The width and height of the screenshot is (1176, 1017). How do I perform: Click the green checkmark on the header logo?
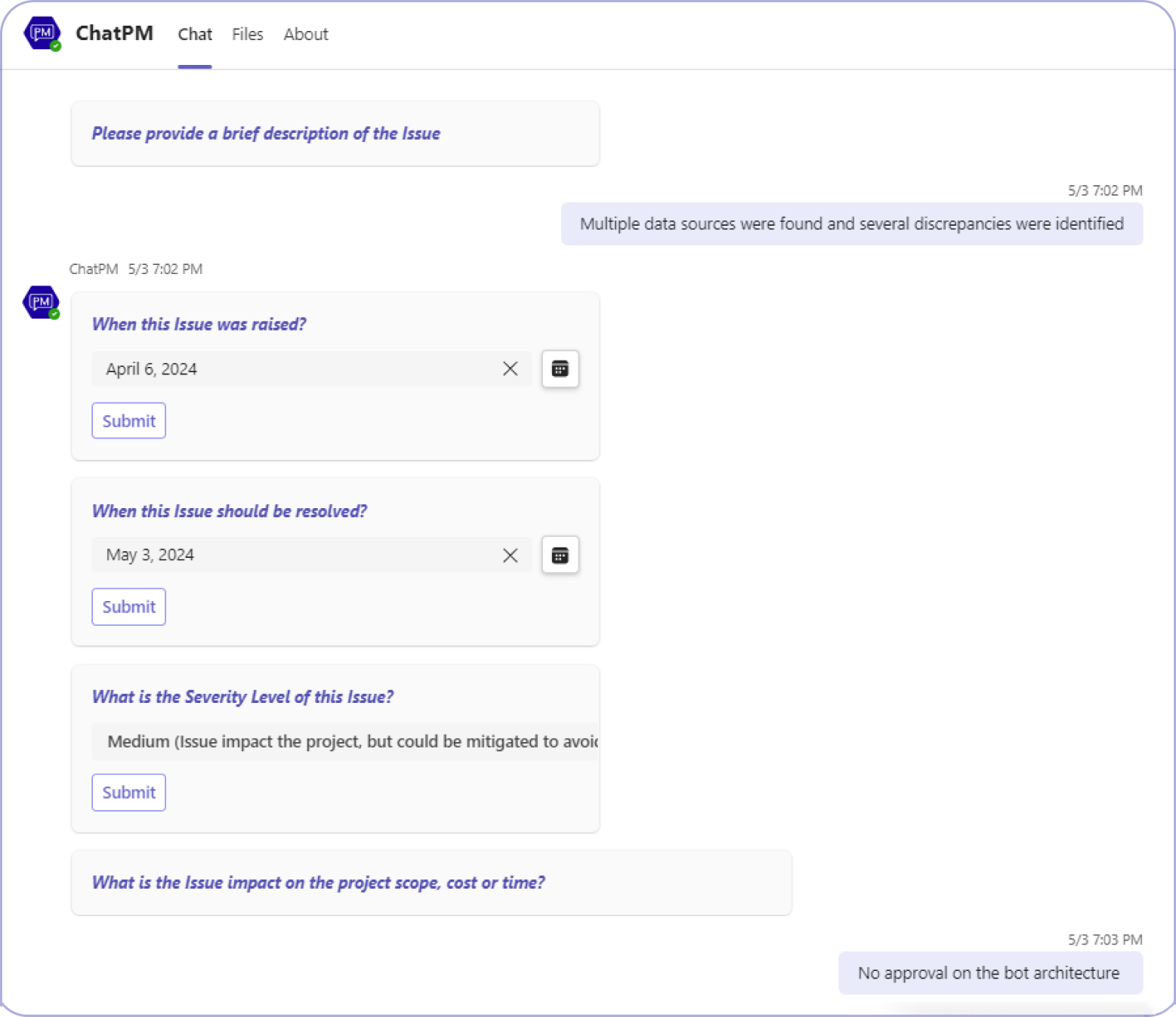[56, 45]
